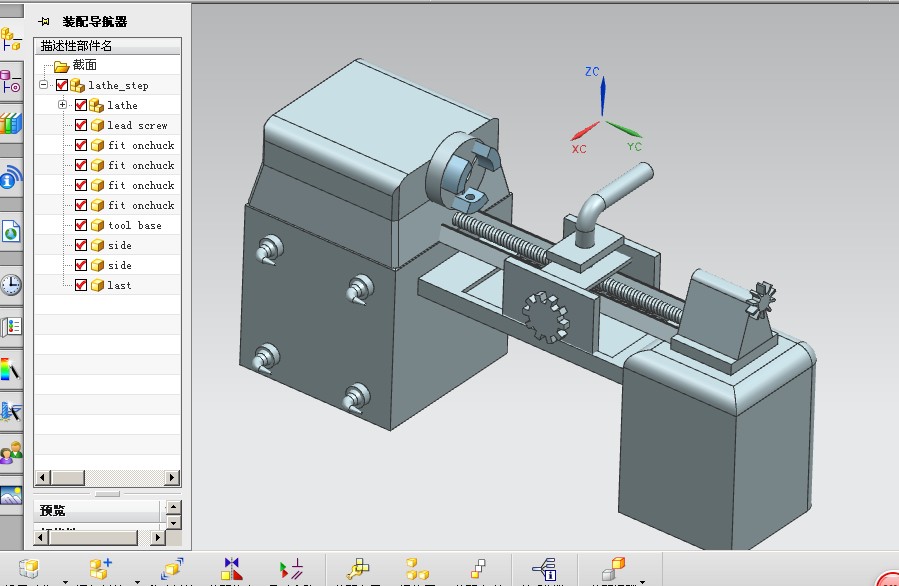Click the Move Component icon with arrows

click(171, 568)
